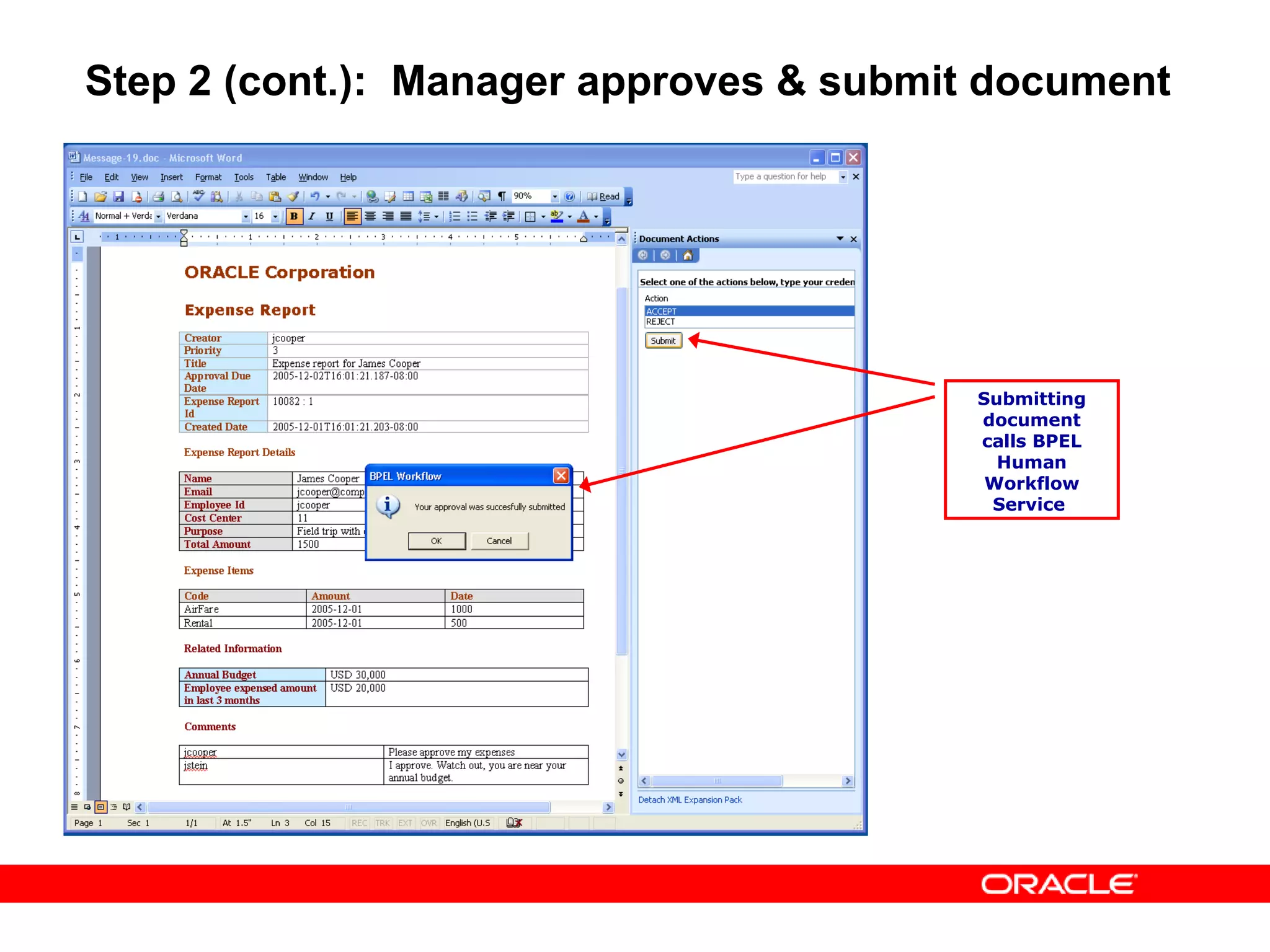This screenshot has height=952, width=1270.
Task: Open the Tools menu
Action: pyautogui.click(x=244, y=177)
